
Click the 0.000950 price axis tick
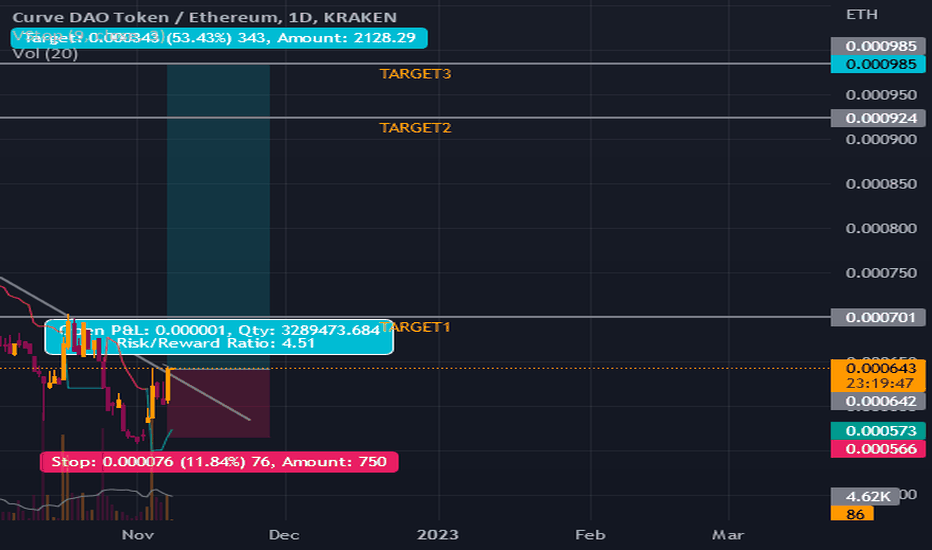pyautogui.click(x=881, y=95)
